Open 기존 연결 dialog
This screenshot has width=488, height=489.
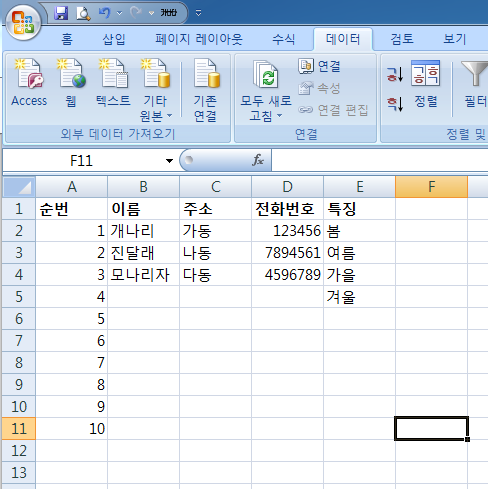[x=206, y=90]
